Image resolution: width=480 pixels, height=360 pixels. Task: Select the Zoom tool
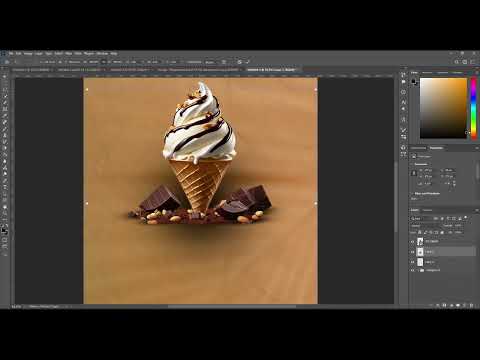point(5,213)
